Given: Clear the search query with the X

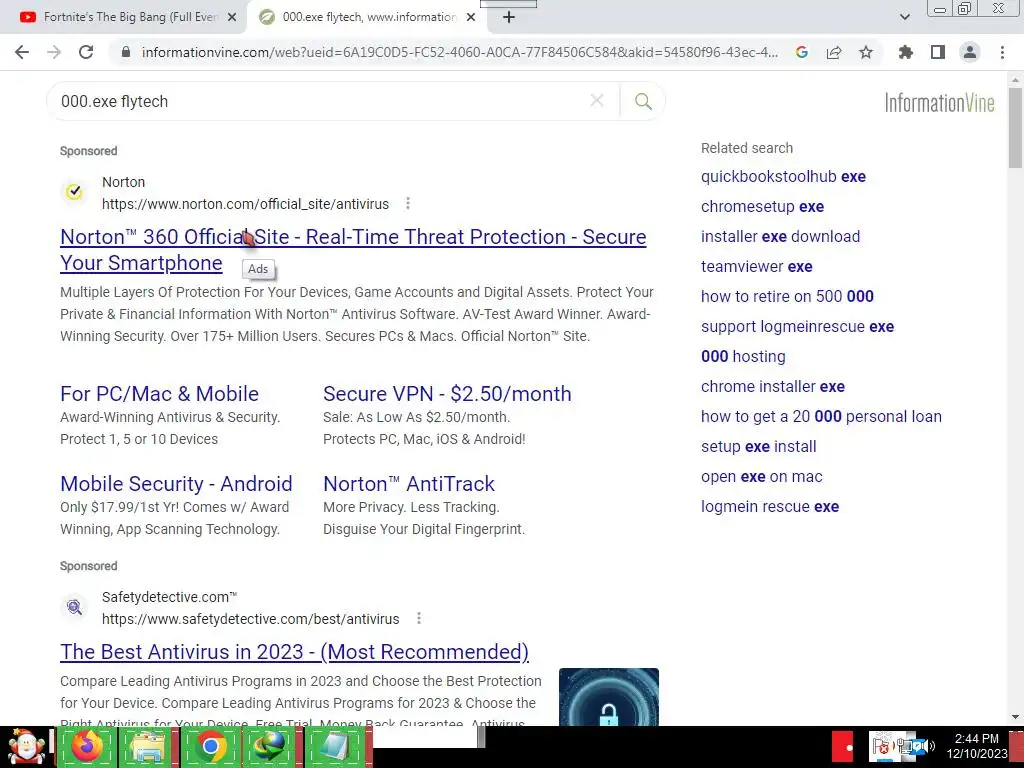Looking at the screenshot, I should (597, 101).
